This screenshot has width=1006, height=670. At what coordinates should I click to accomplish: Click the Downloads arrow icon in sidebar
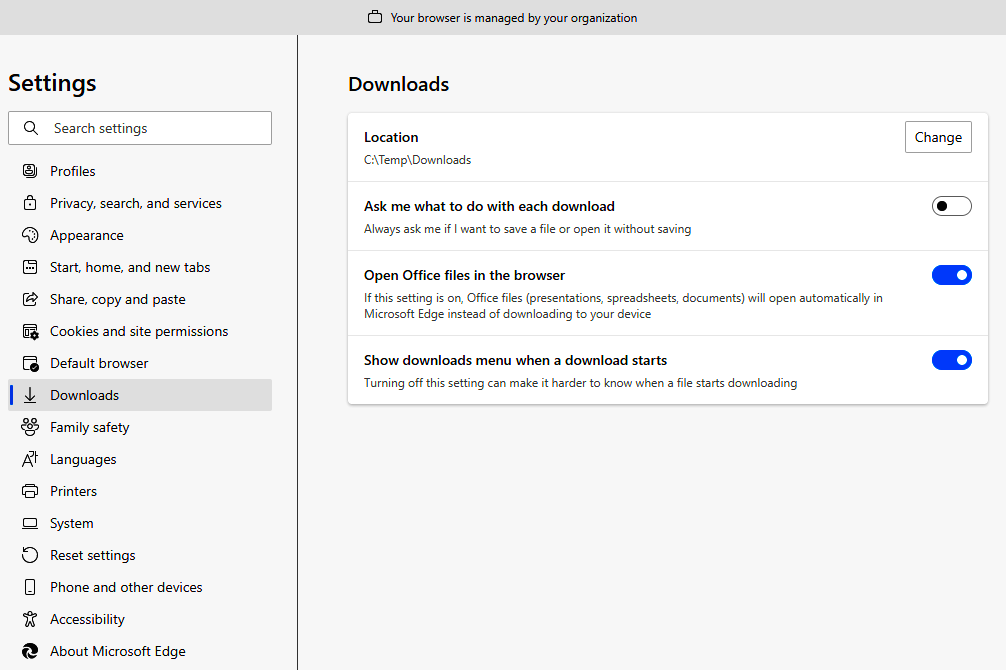[30, 395]
